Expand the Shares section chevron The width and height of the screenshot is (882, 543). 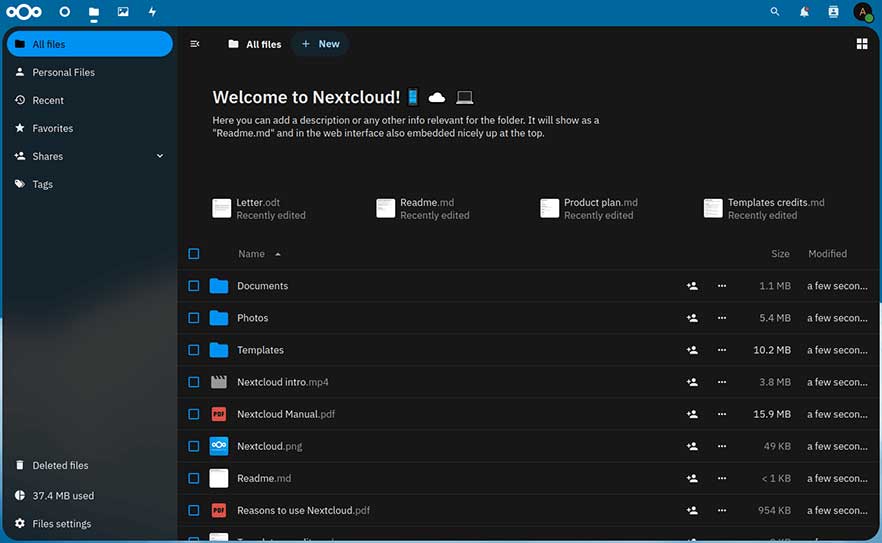160,156
